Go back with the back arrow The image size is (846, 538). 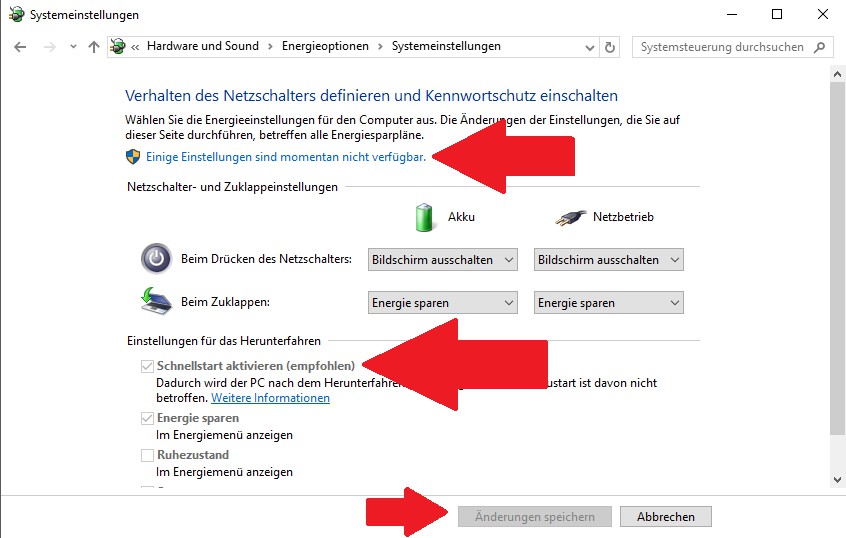20,47
